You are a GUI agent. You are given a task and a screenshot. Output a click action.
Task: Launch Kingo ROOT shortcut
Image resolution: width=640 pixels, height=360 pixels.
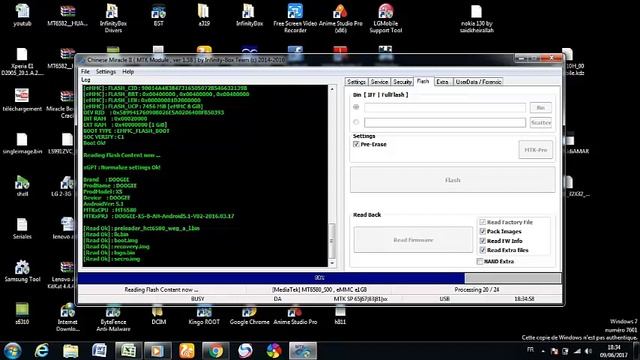click(x=204, y=316)
